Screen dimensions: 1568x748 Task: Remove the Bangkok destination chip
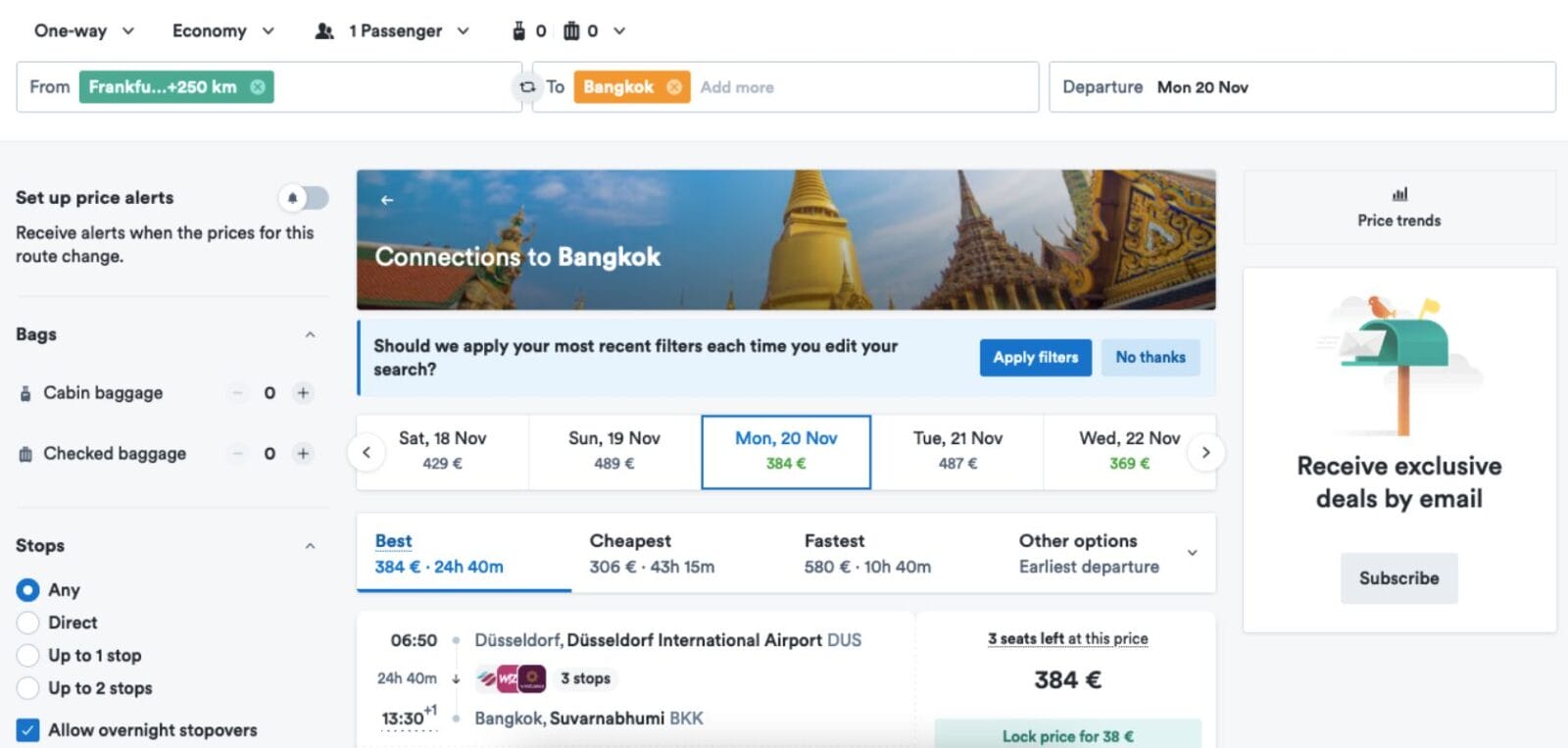(x=673, y=86)
